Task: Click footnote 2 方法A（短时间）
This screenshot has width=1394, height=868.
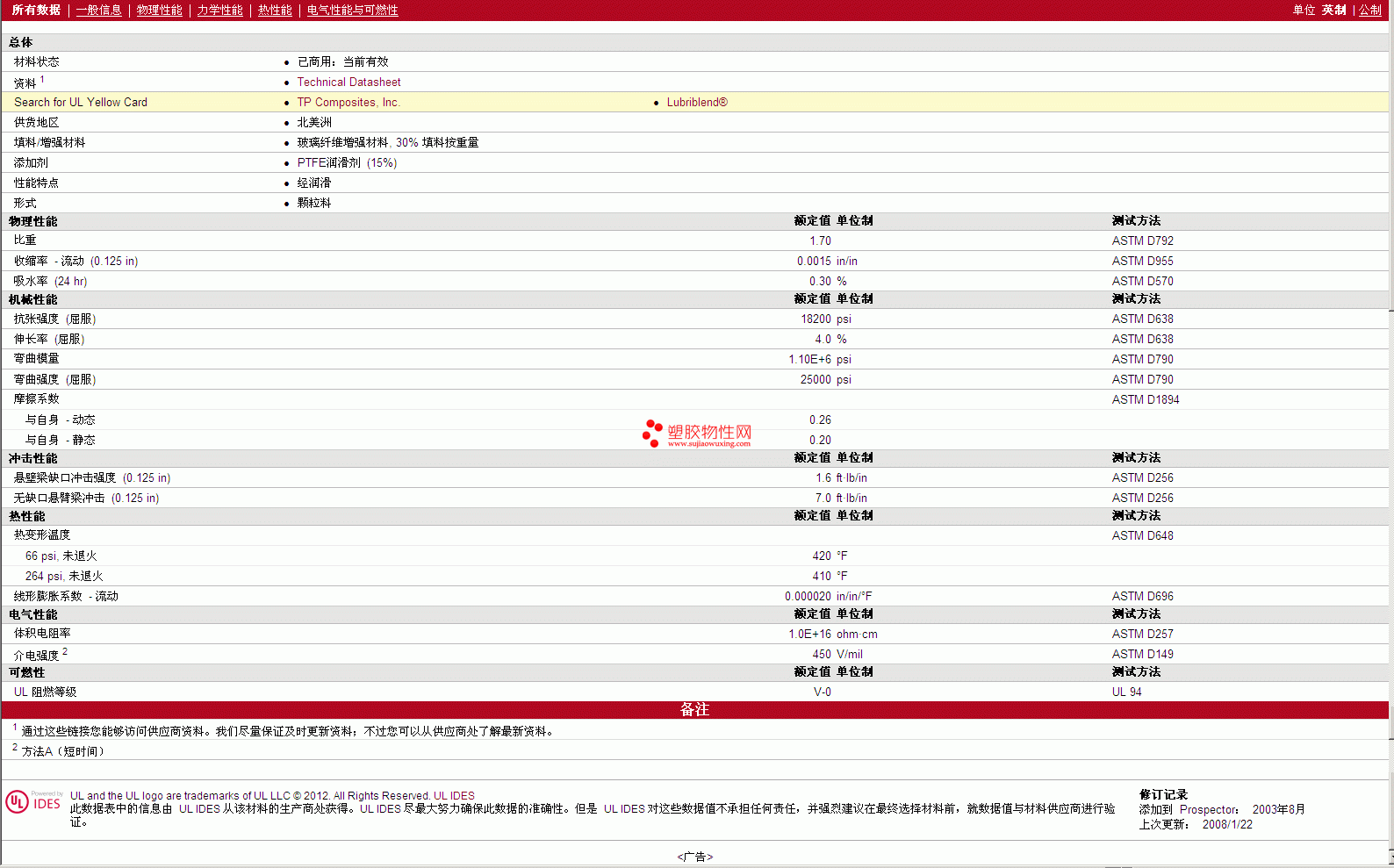Action: coord(63,751)
